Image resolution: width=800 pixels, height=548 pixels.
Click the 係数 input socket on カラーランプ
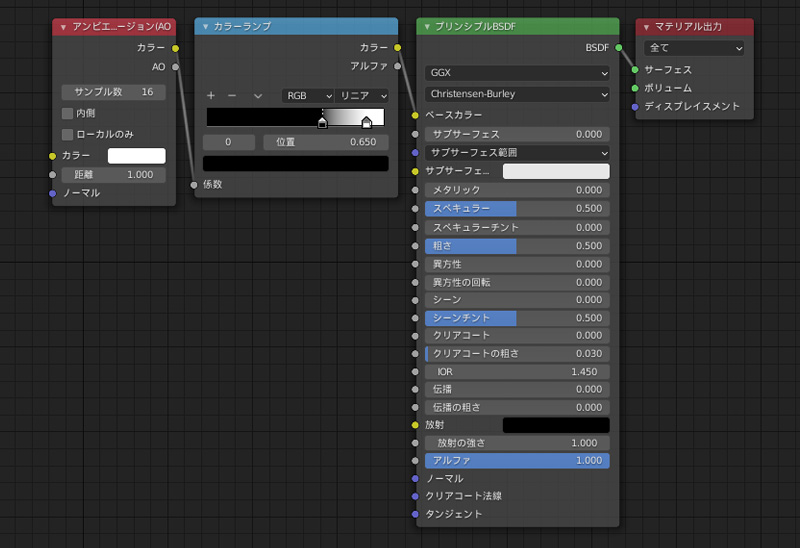pyautogui.click(x=194, y=184)
